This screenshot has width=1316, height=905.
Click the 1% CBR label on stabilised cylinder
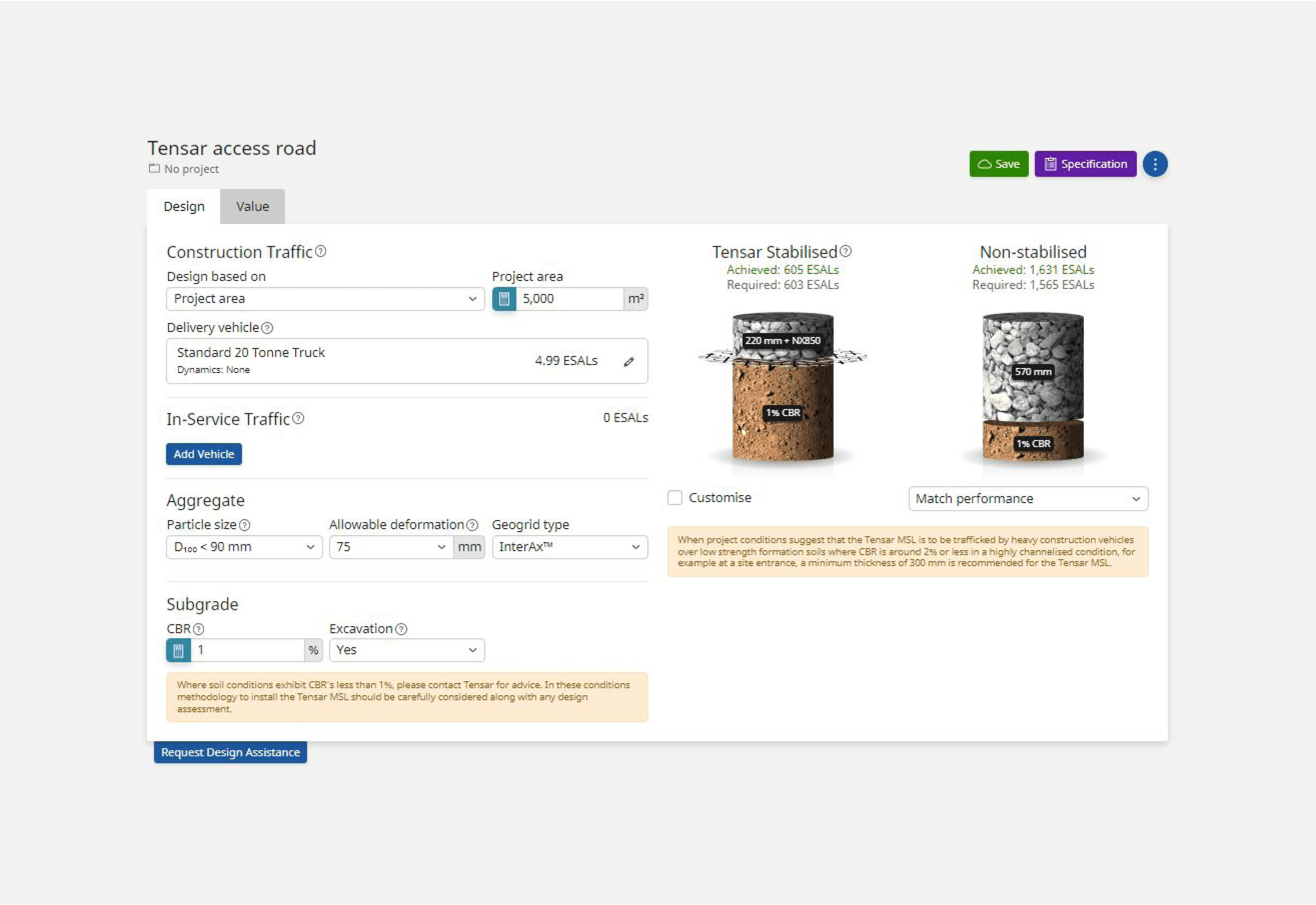point(782,413)
